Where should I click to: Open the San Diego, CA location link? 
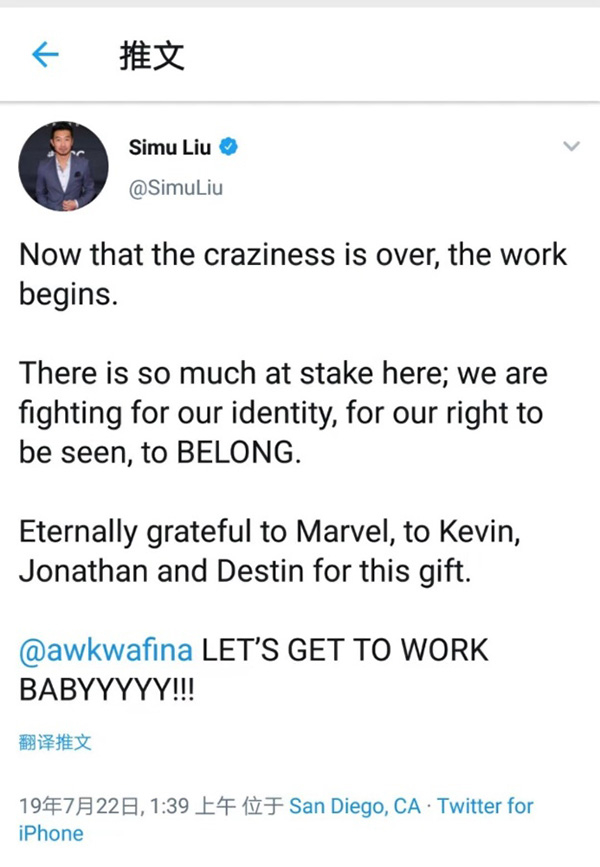click(x=354, y=806)
